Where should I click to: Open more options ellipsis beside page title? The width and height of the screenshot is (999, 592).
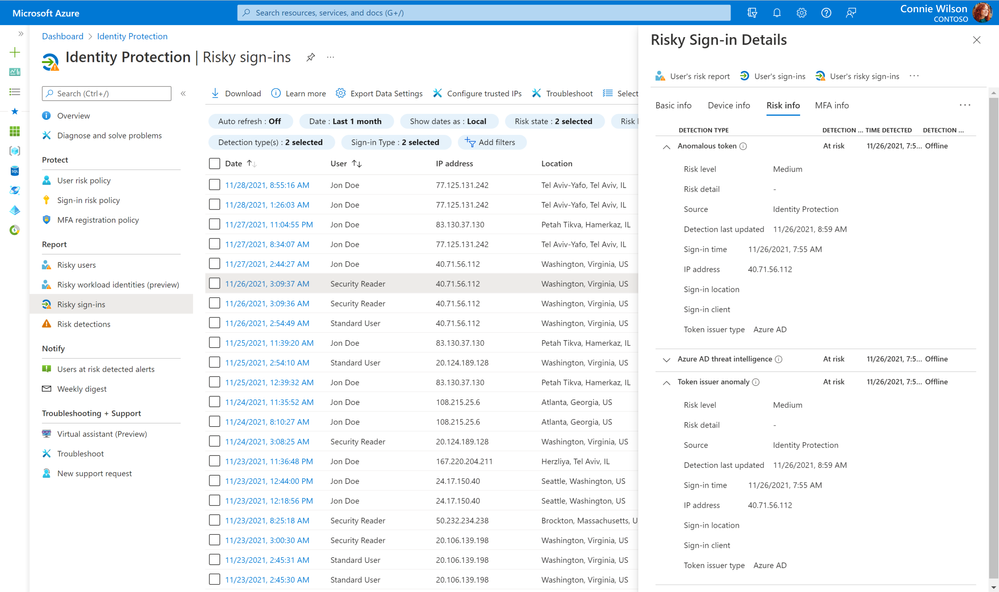[330, 57]
